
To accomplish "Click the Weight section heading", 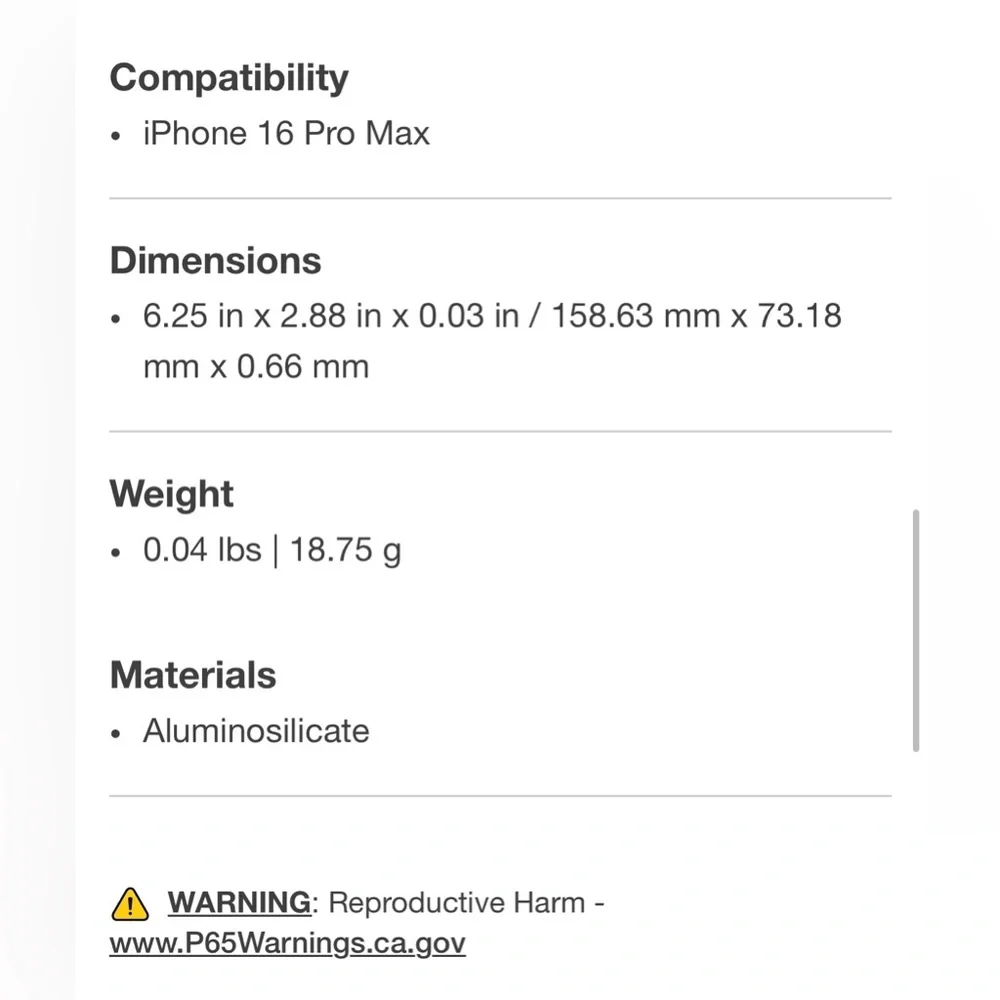I will click(172, 494).
